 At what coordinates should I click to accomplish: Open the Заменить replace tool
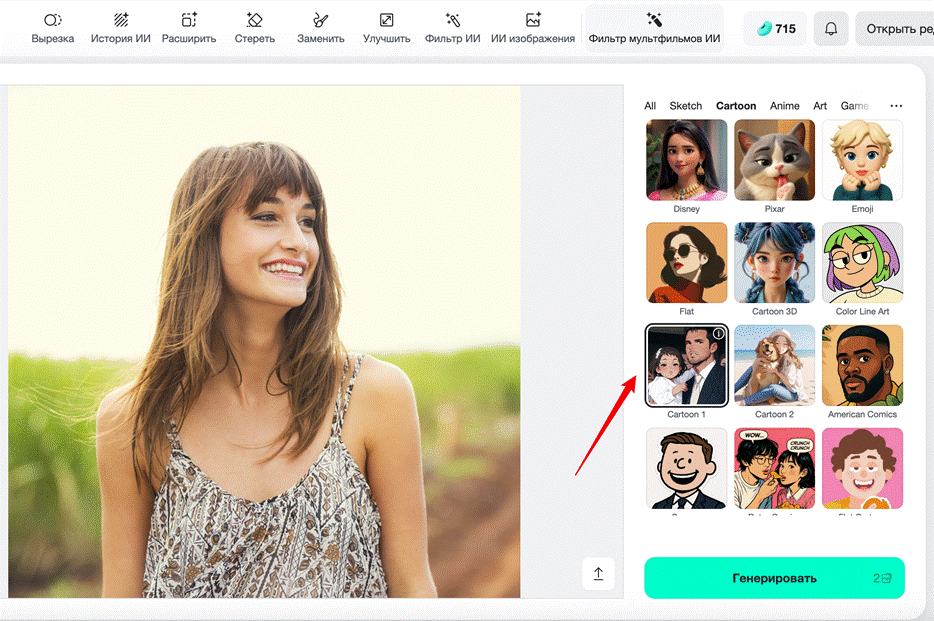point(320,28)
